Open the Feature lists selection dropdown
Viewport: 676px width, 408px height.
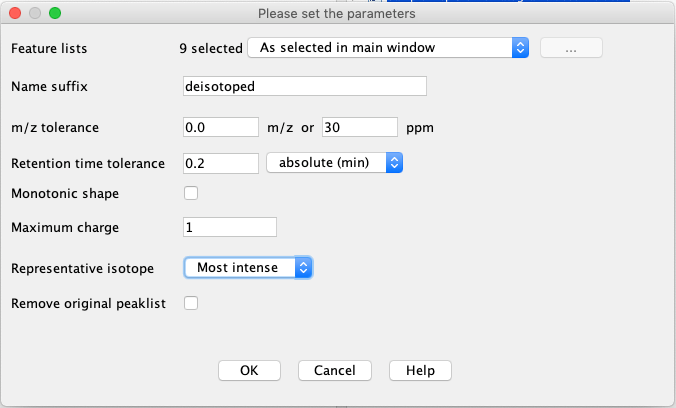click(387, 47)
